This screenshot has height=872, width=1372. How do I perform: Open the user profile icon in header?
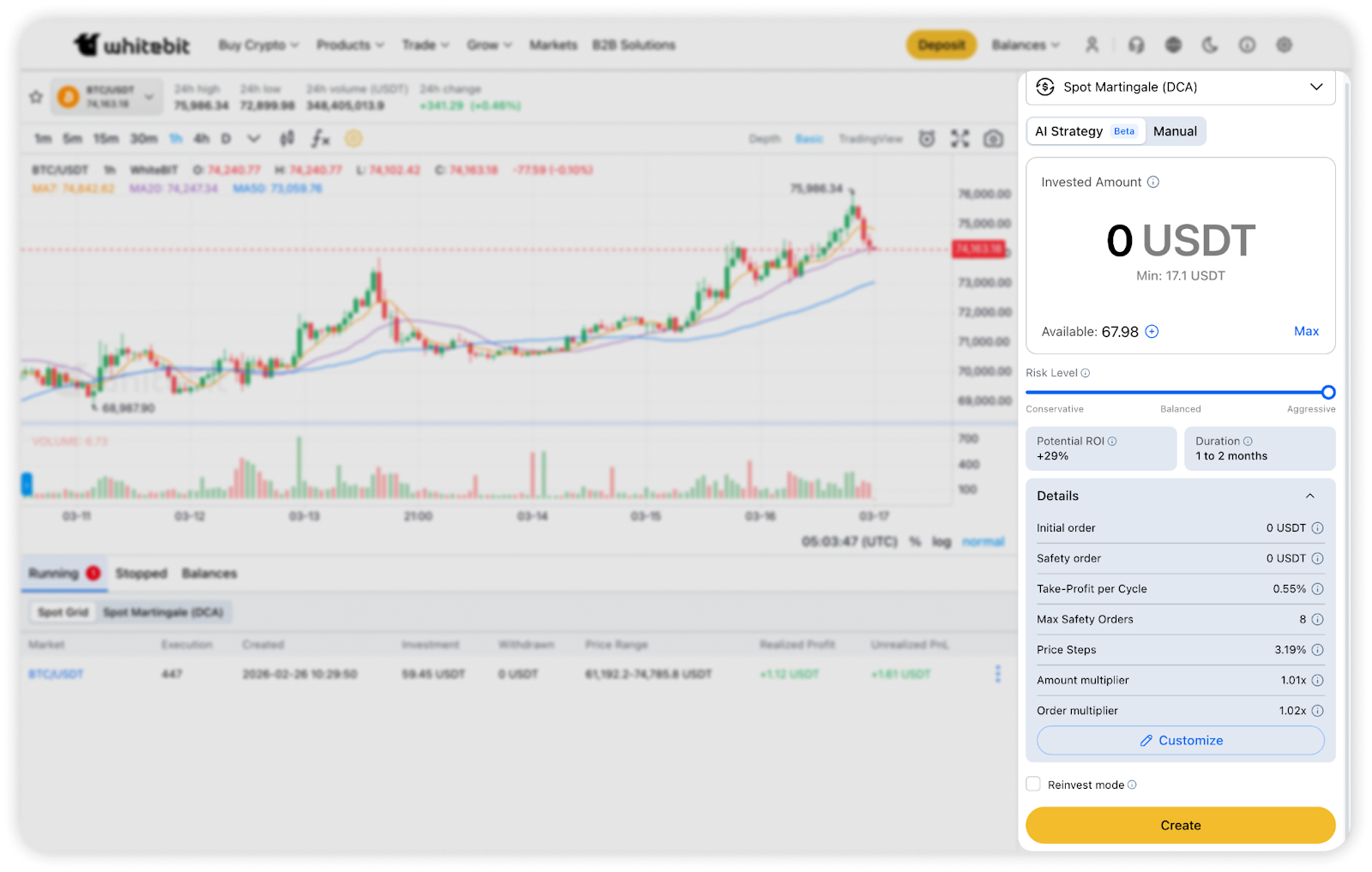1092,45
